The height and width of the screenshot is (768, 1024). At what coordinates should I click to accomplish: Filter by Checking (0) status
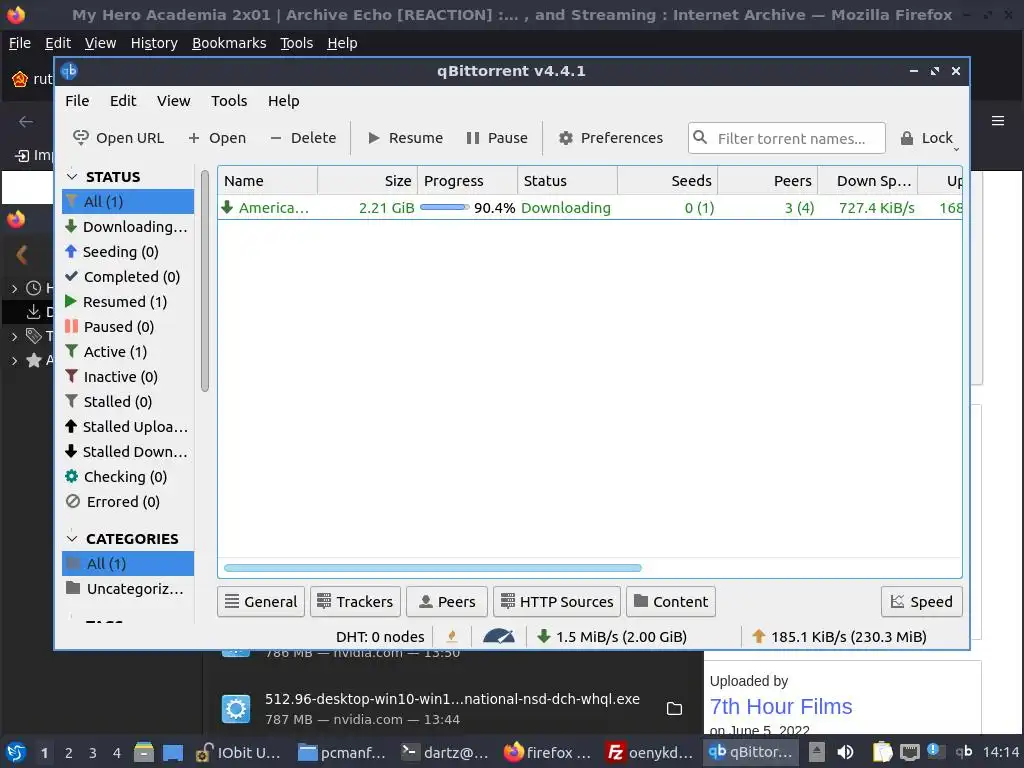coord(128,477)
